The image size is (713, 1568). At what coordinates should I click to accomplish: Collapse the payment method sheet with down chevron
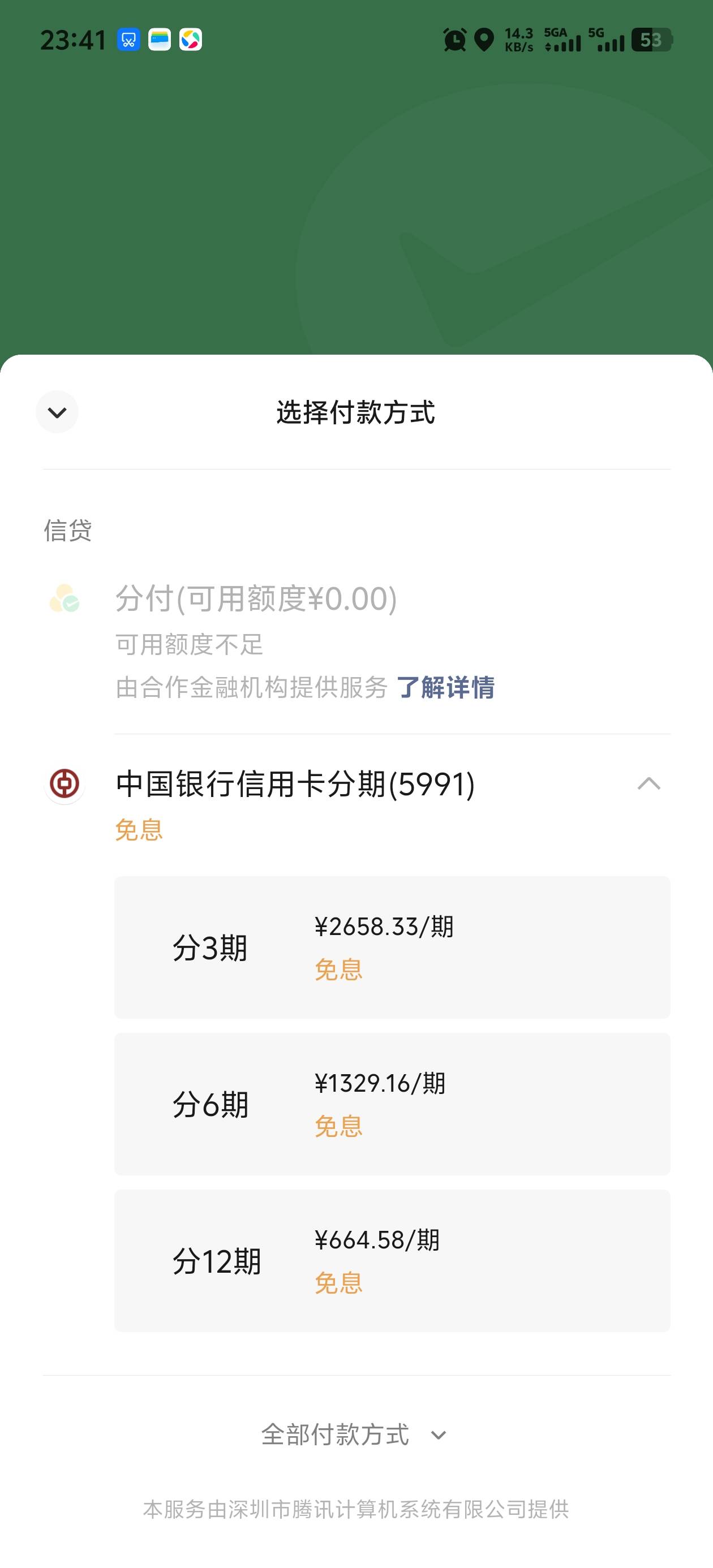(x=57, y=412)
